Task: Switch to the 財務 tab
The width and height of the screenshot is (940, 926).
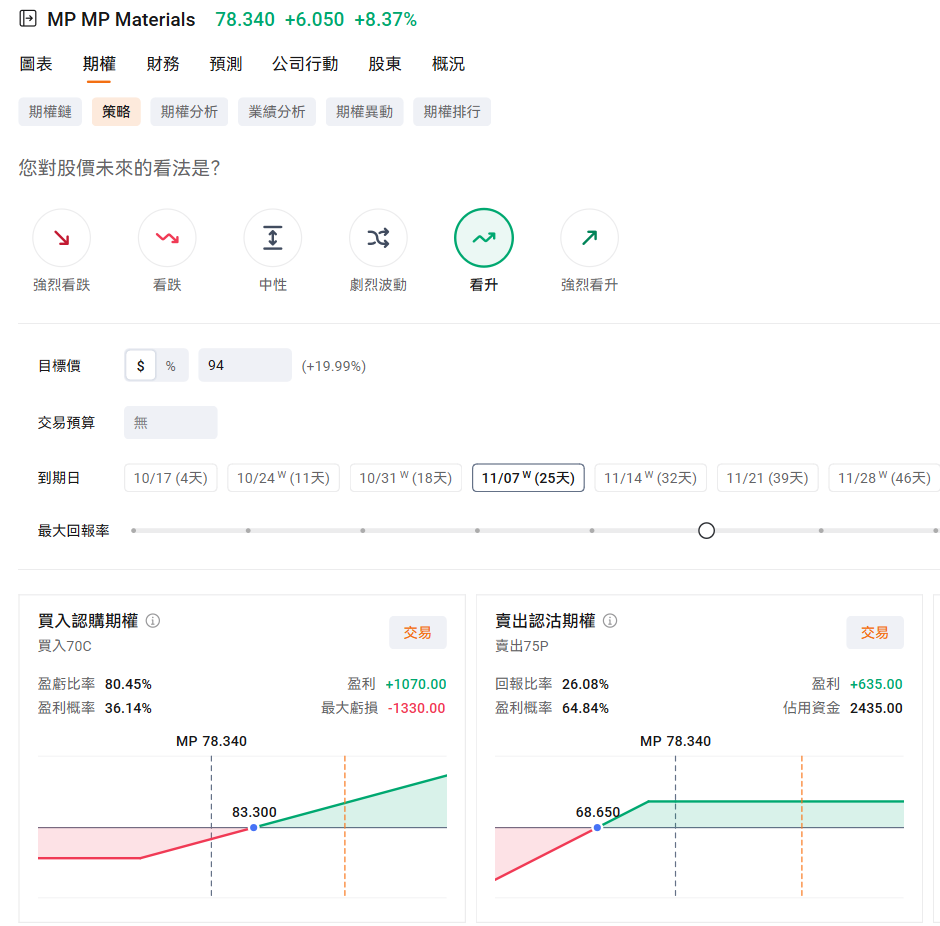Action: click(x=163, y=63)
